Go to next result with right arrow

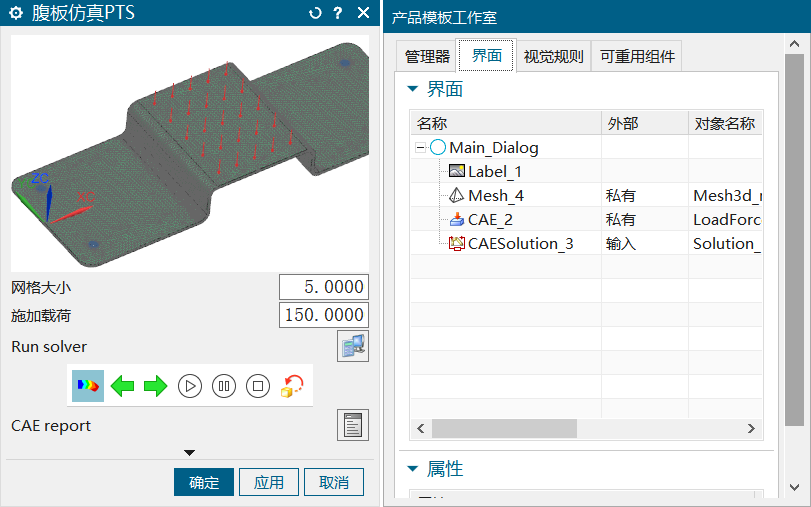pos(156,386)
